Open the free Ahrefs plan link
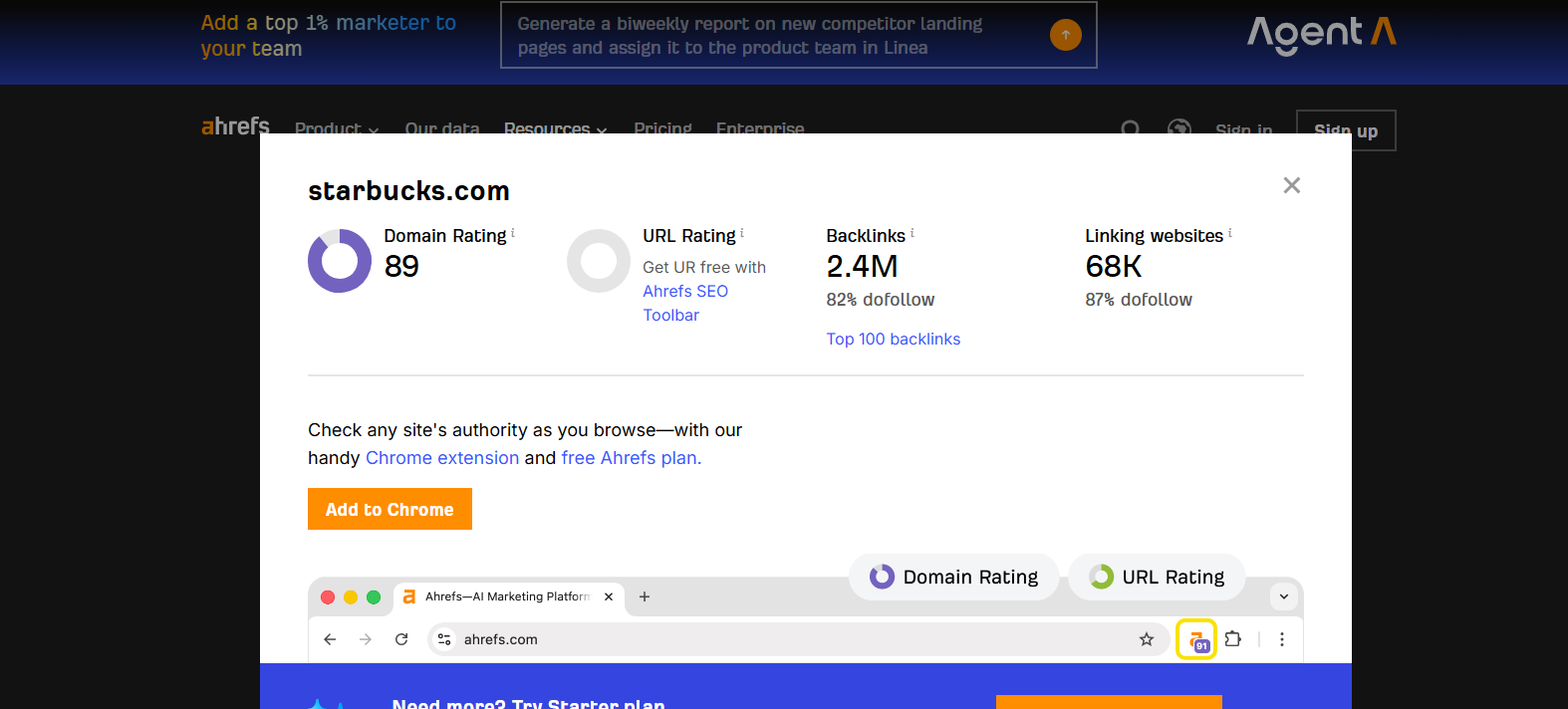Screen dimensions: 1568x709 click(x=632, y=458)
